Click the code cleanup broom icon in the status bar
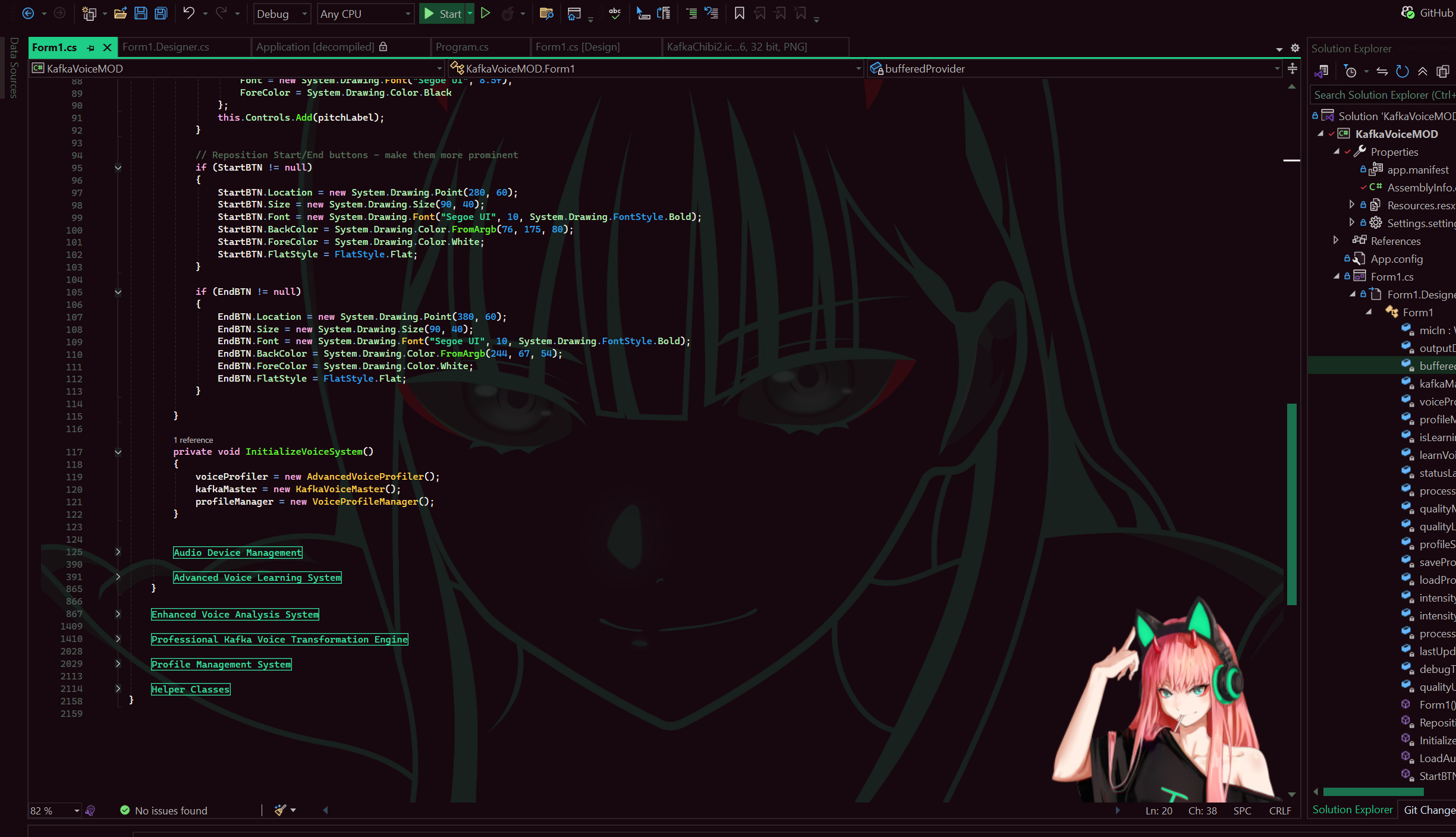1456x837 pixels. [280, 810]
